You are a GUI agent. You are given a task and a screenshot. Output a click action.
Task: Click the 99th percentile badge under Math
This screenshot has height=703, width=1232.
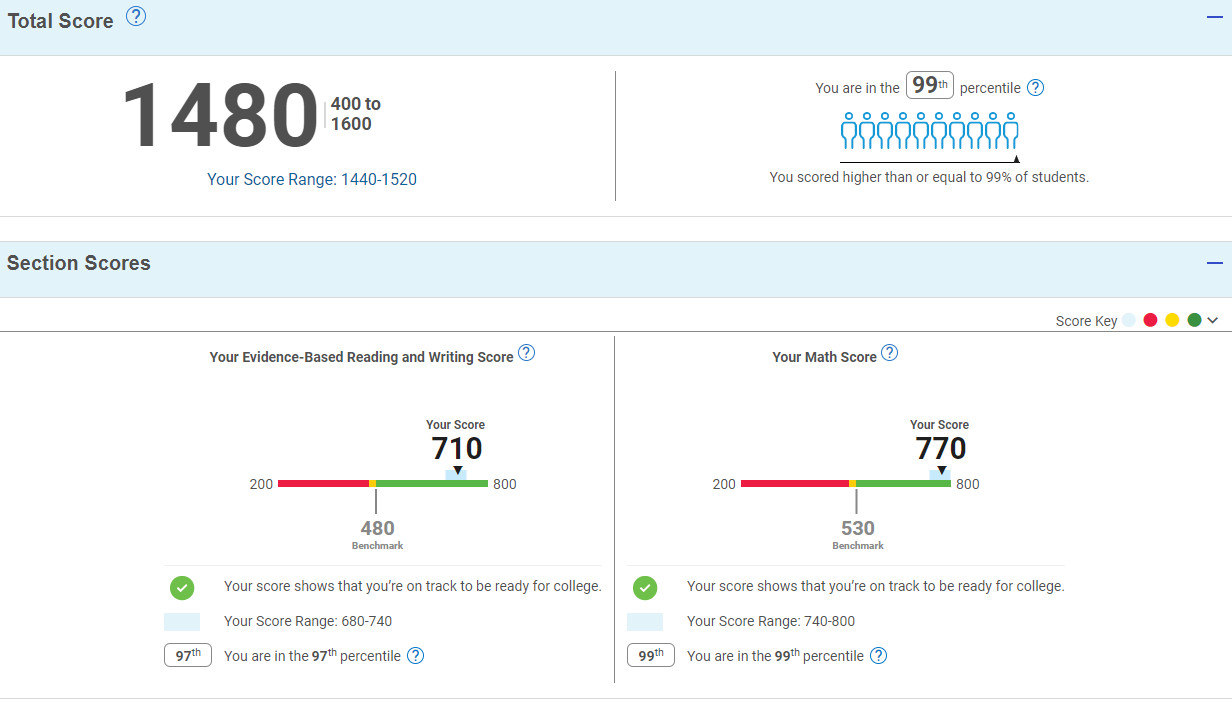651,656
